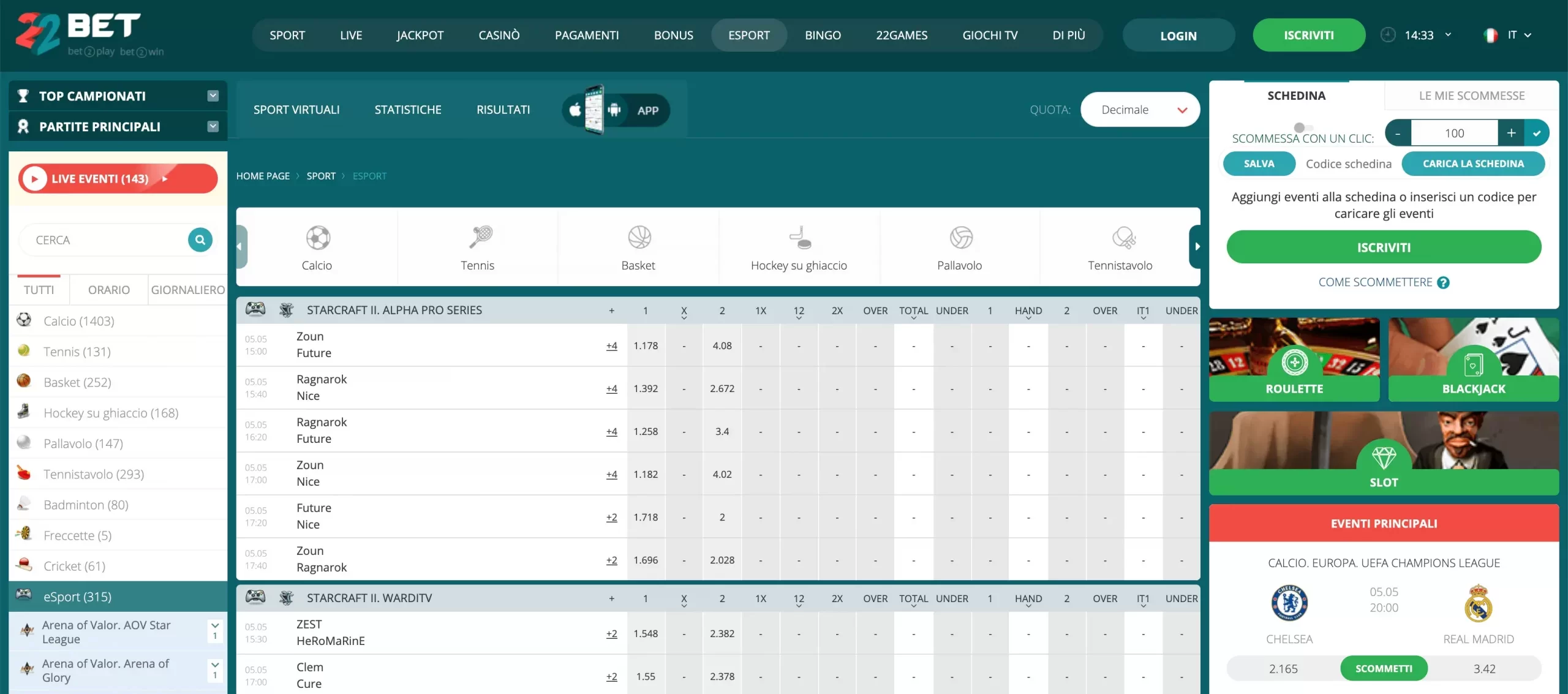Click the Italian flag language icon
This screenshot has width=1568, height=694.
point(1491,36)
